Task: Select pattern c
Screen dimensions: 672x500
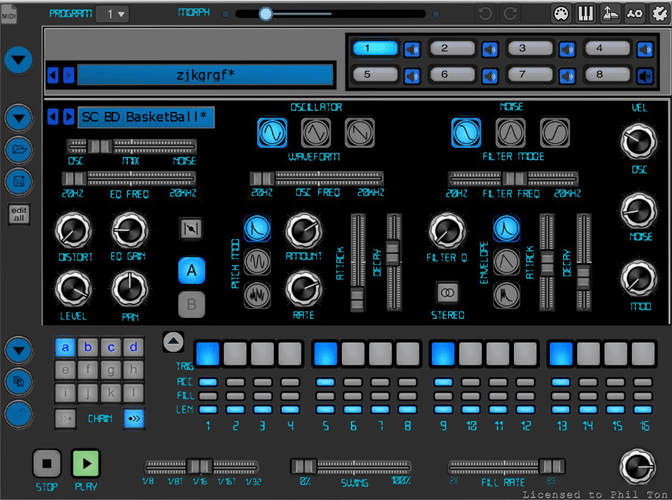Action: tap(111, 347)
